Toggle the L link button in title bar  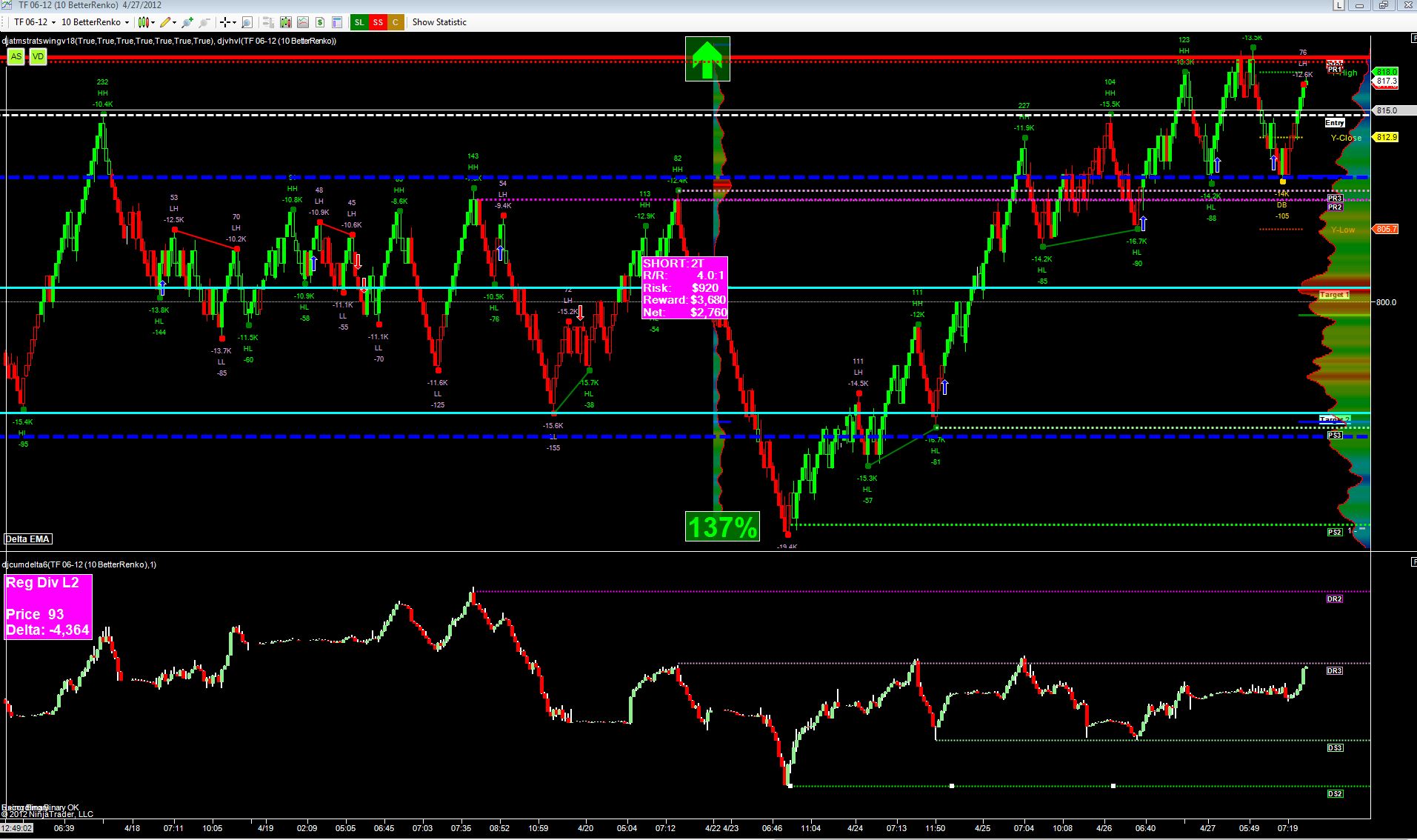pyautogui.click(x=1339, y=5)
